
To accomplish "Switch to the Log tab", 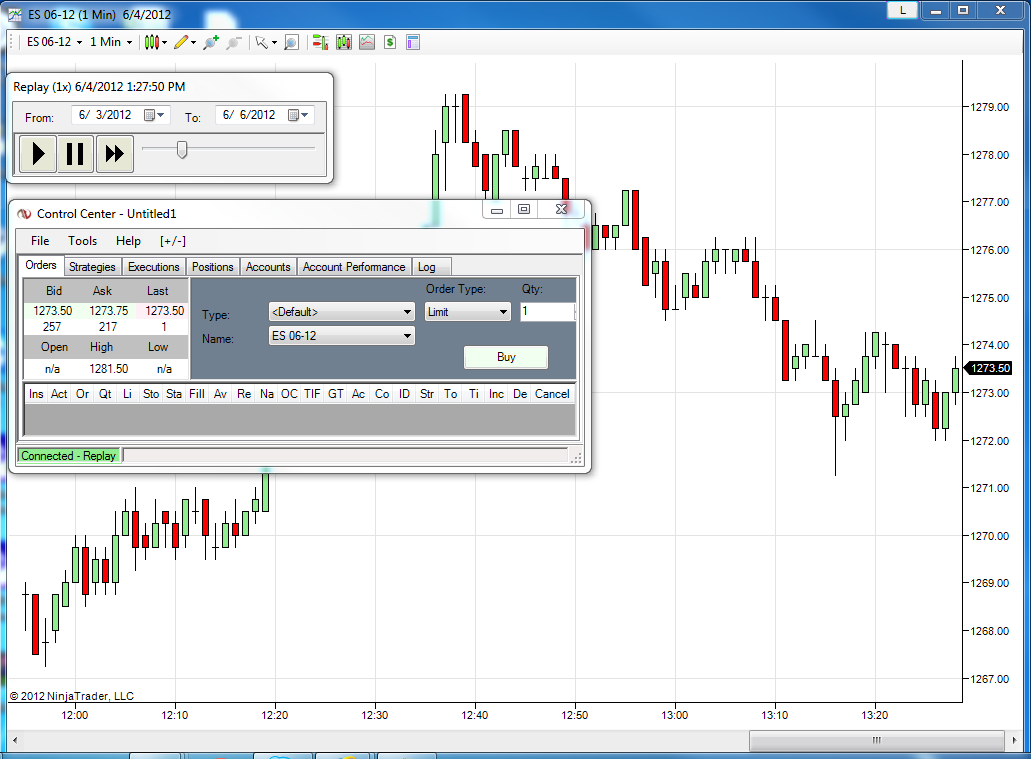I will click(431, 267).
